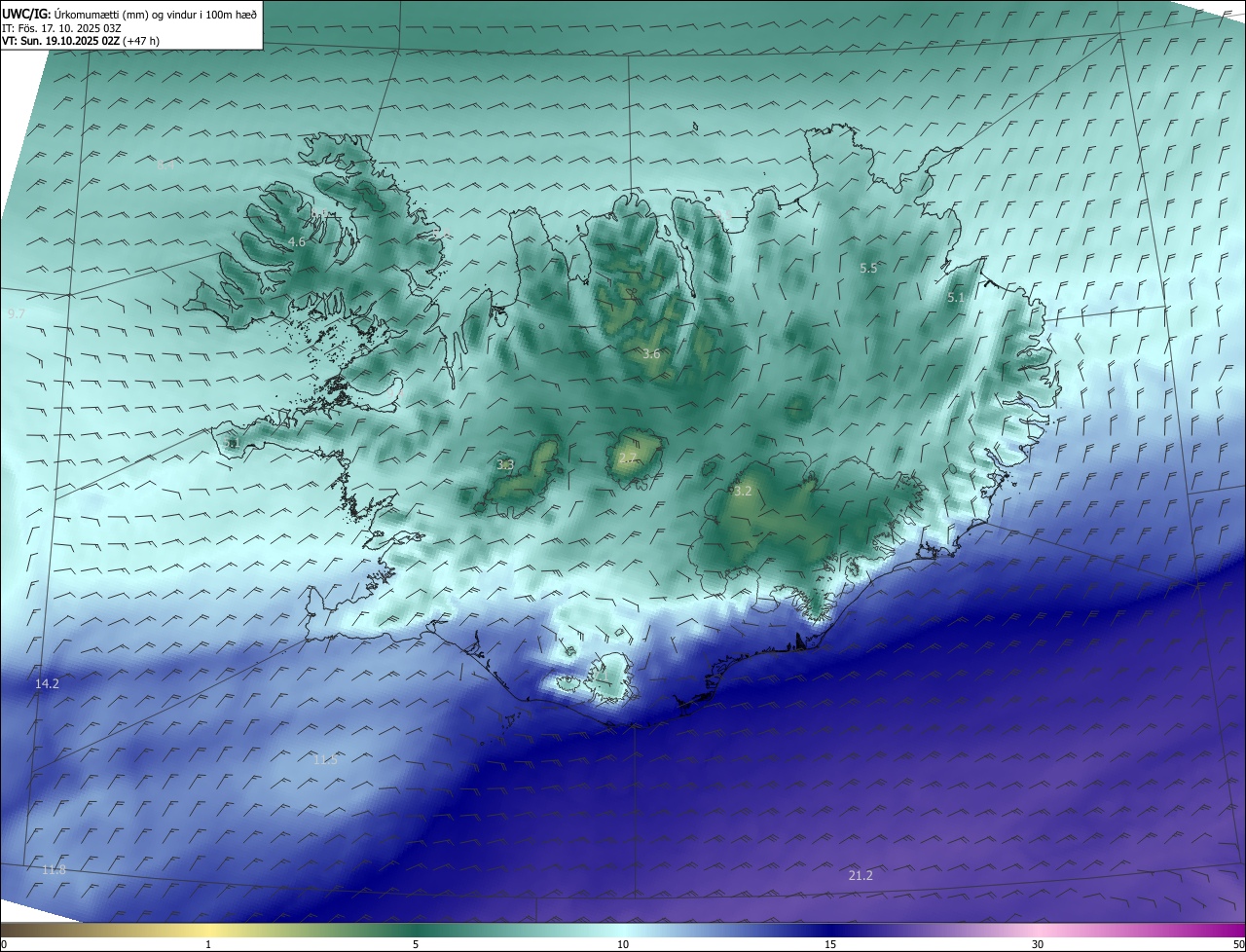Click the map value 4.6 in the Westfjords
The width and height of the screenshot is (1246, 952).
[x=297, y=241]
